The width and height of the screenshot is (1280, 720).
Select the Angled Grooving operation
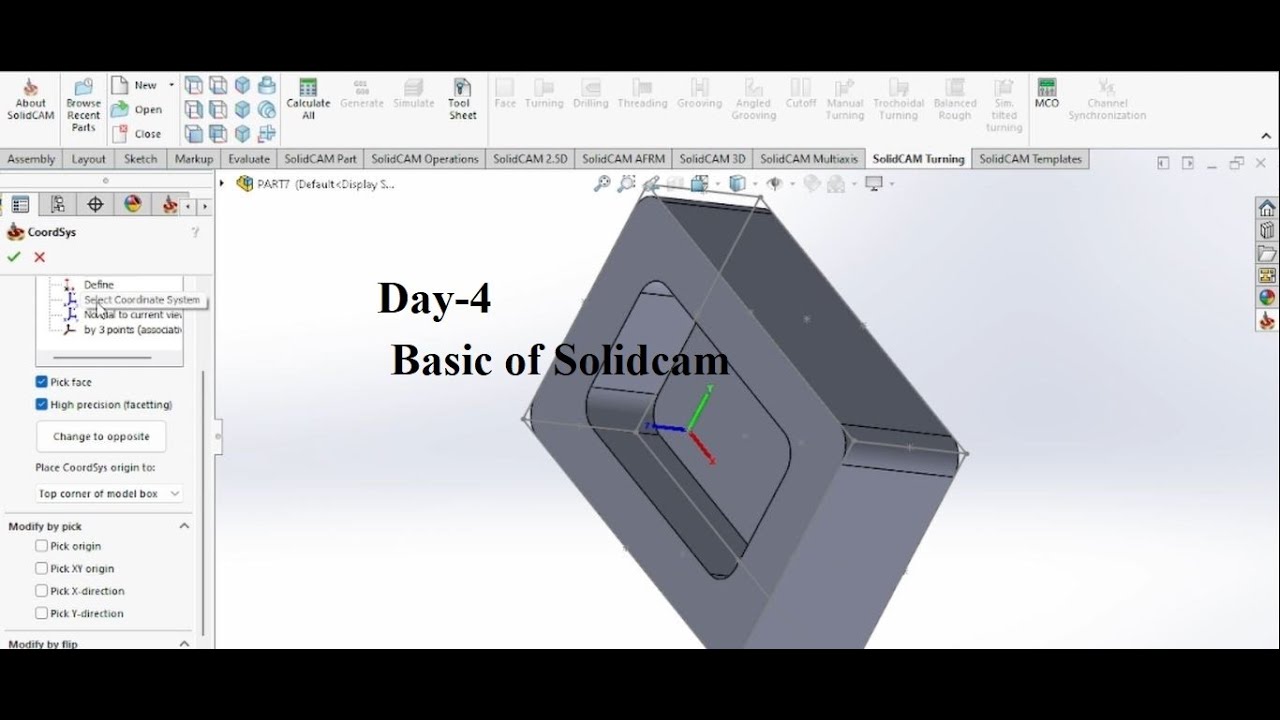point(753,100)
